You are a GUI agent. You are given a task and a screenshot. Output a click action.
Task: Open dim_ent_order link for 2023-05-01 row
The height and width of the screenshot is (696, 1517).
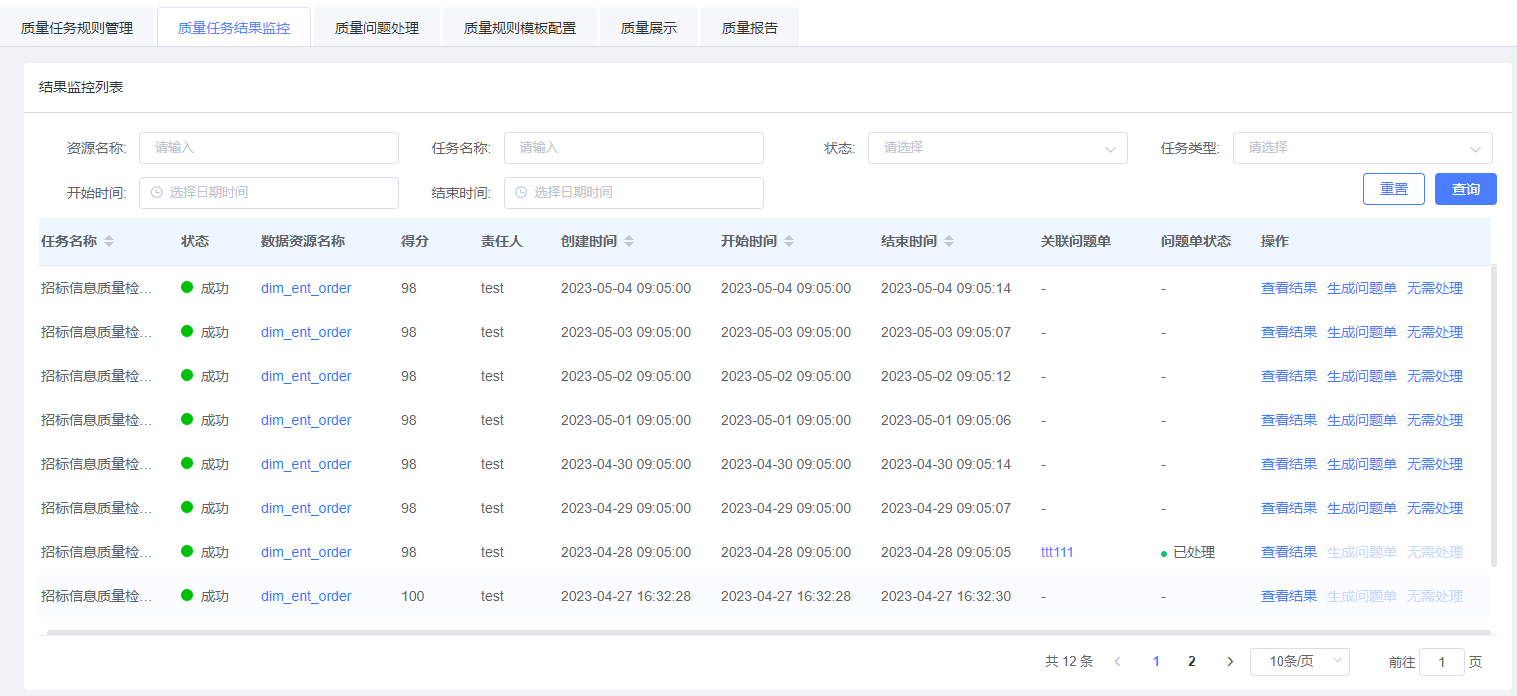[306, 420]
